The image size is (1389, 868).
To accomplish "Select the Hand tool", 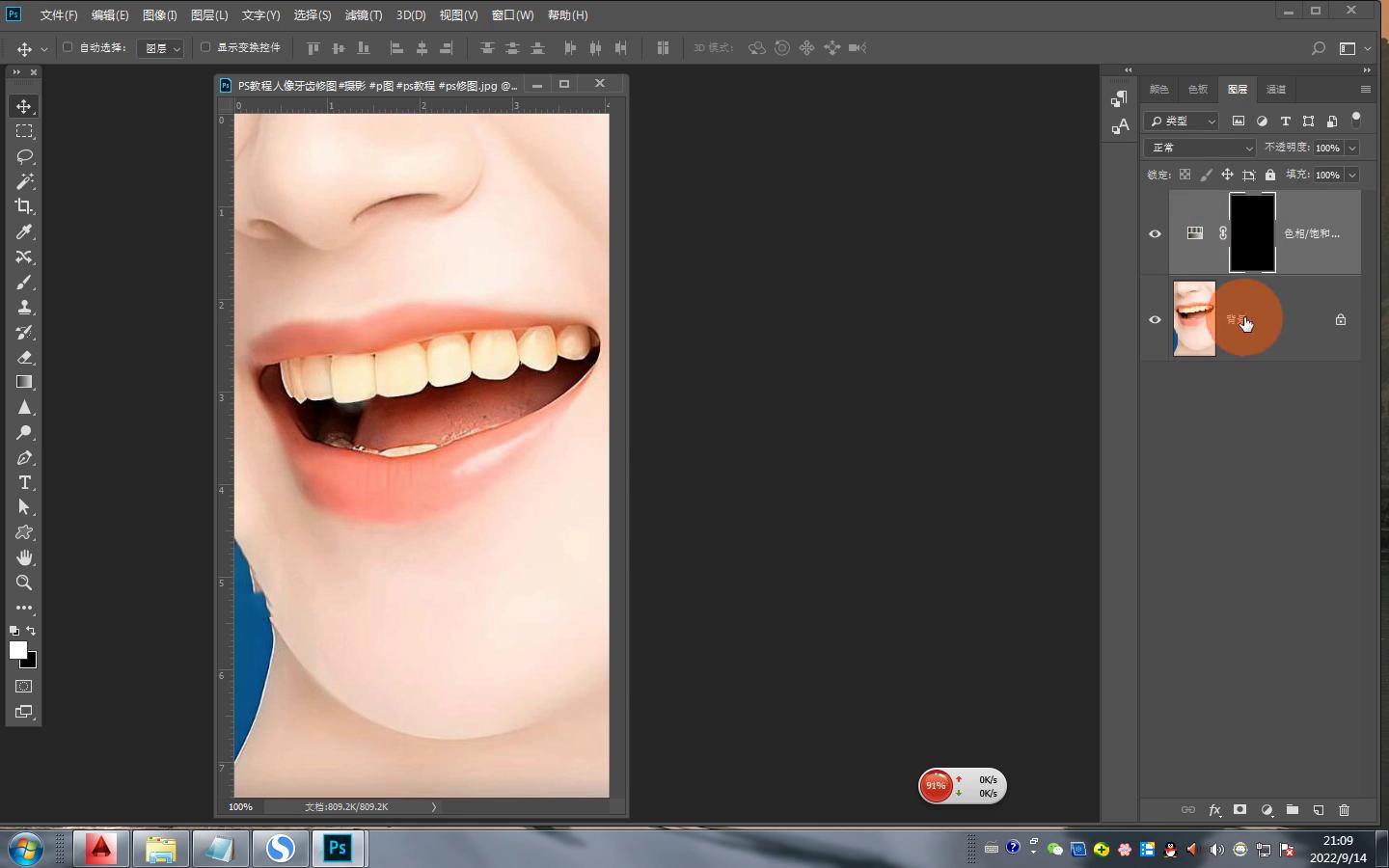I will click(x=24, y=557).
